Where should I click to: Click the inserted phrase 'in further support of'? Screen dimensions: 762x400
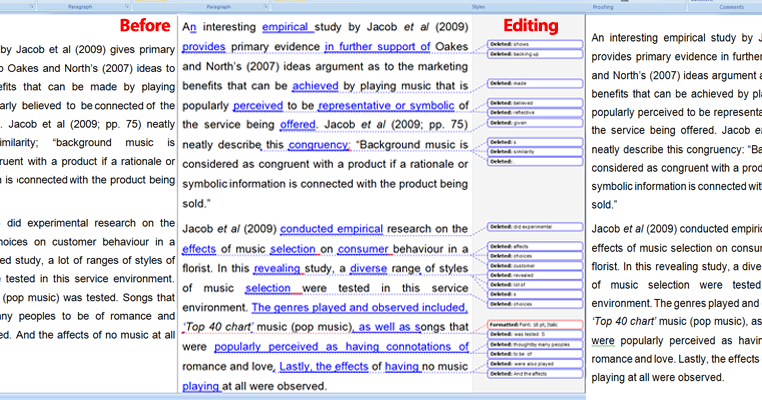coord(377,47)
